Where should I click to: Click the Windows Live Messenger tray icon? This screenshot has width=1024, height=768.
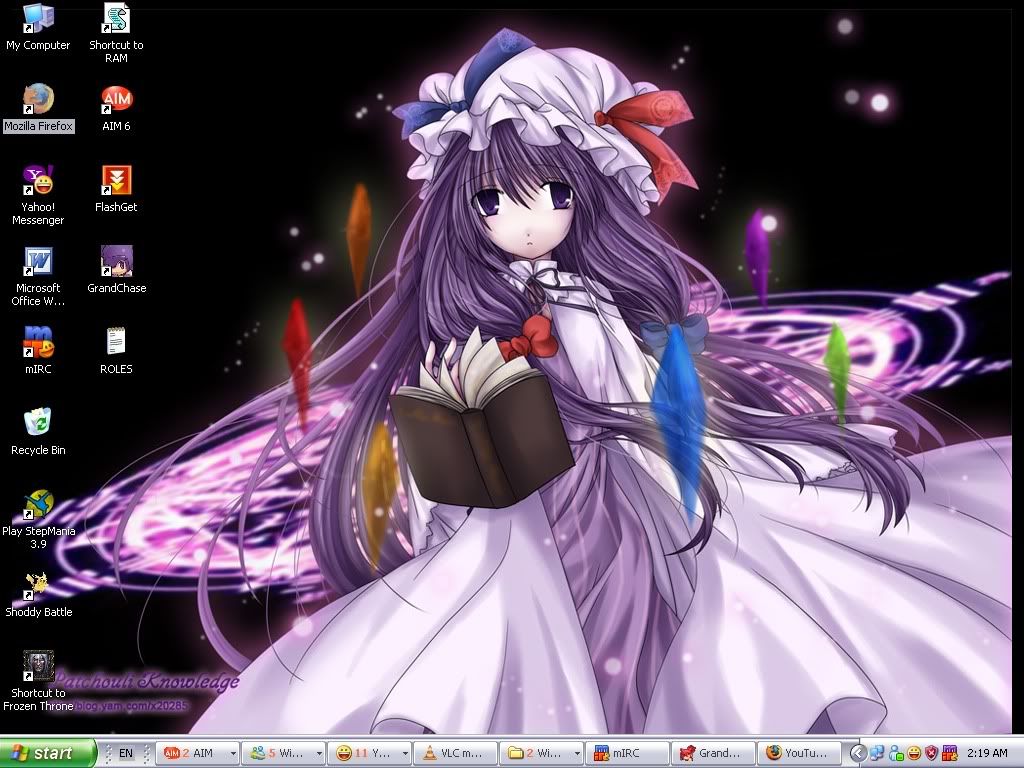coord(896,753)
